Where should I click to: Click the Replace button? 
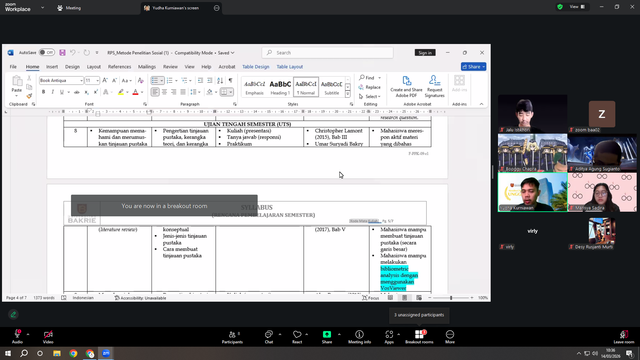tap(369, 87)
